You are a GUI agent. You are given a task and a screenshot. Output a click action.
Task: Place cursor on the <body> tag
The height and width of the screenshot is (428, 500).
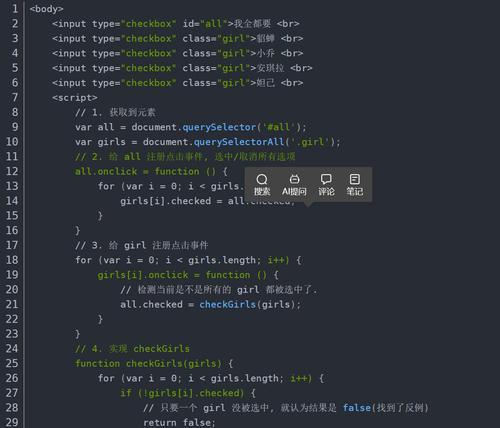pyautogui.click(x=46, y=9)
